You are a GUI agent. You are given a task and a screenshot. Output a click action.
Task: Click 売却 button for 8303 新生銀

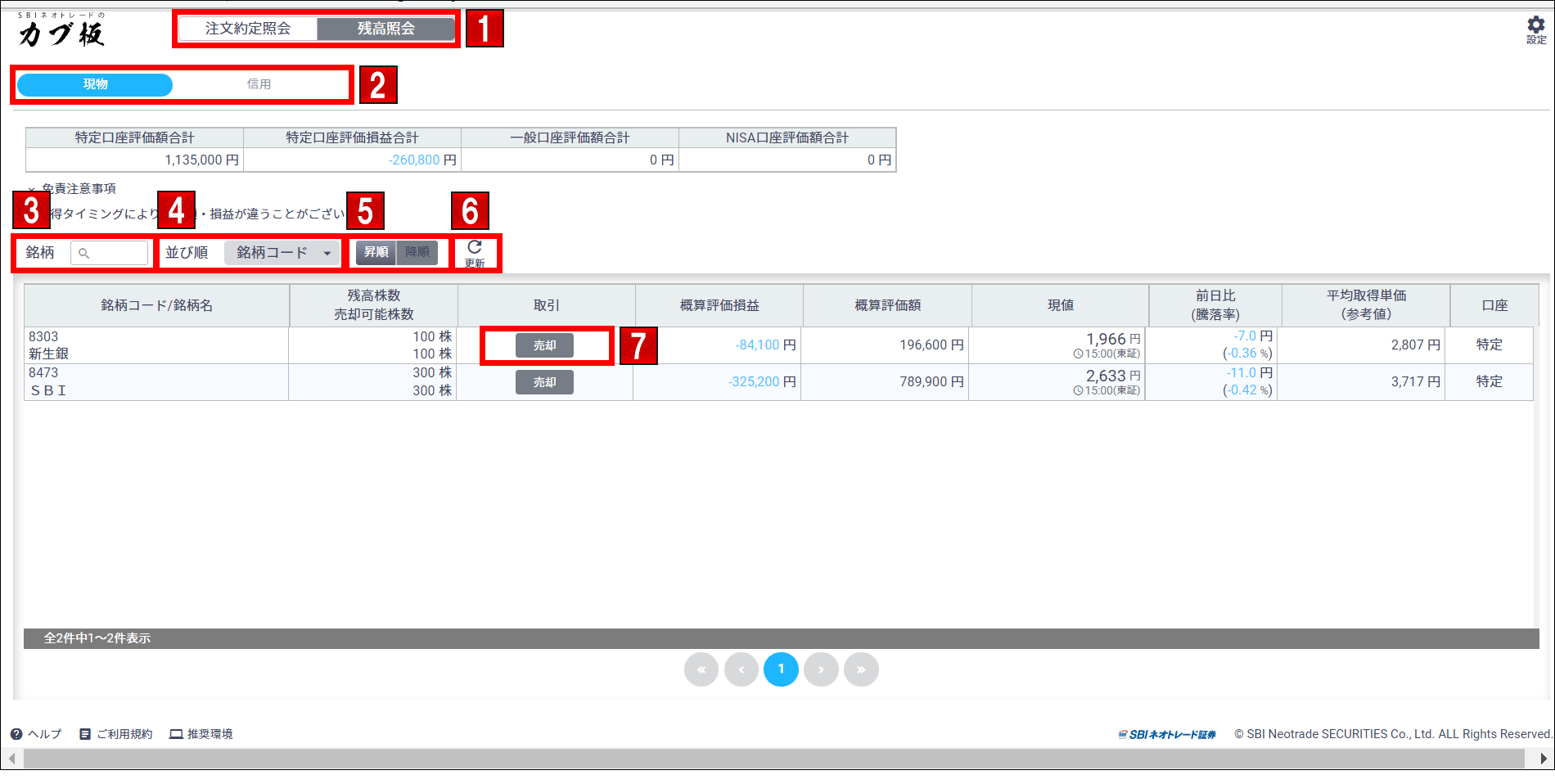544,345
